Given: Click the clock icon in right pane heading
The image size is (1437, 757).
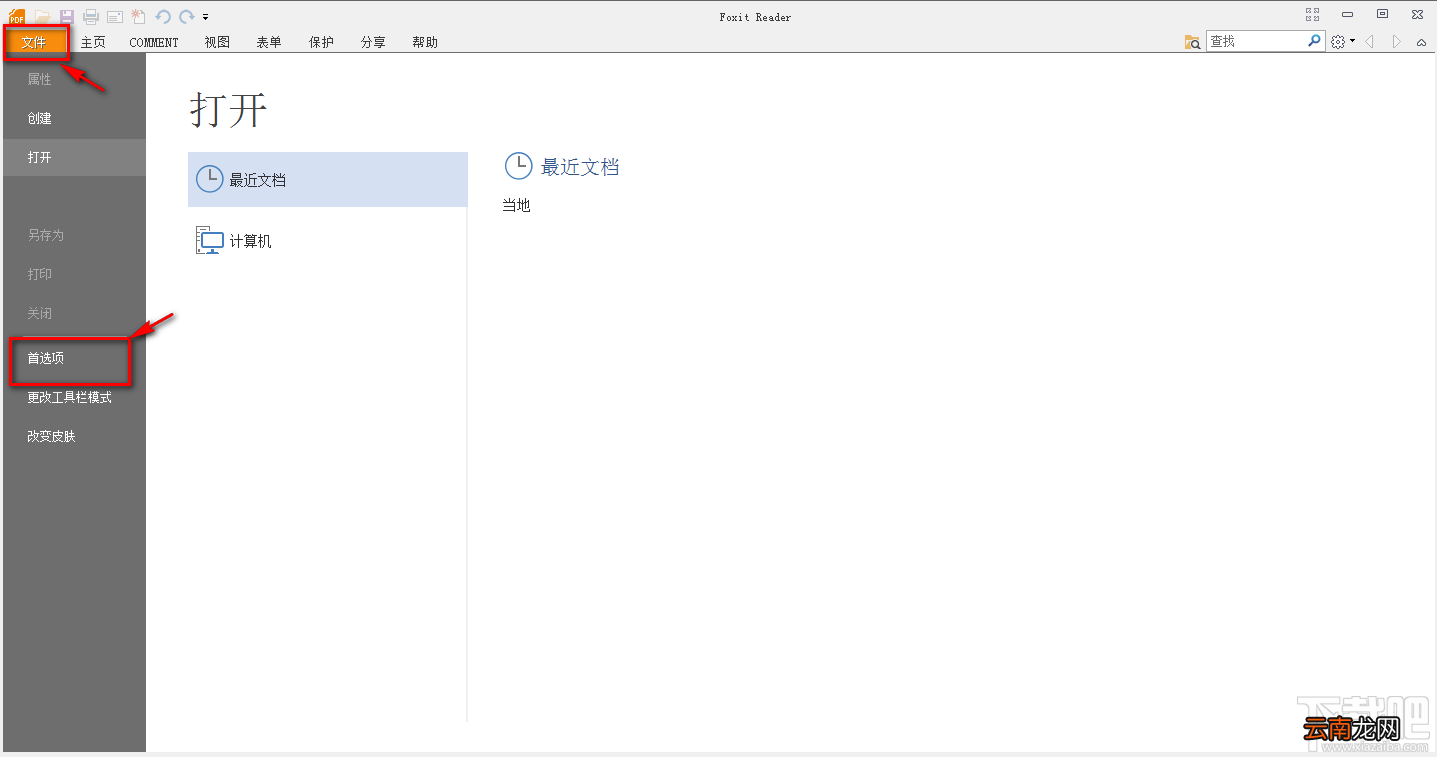Looking at the screenshot, I should tap(518, 166).
